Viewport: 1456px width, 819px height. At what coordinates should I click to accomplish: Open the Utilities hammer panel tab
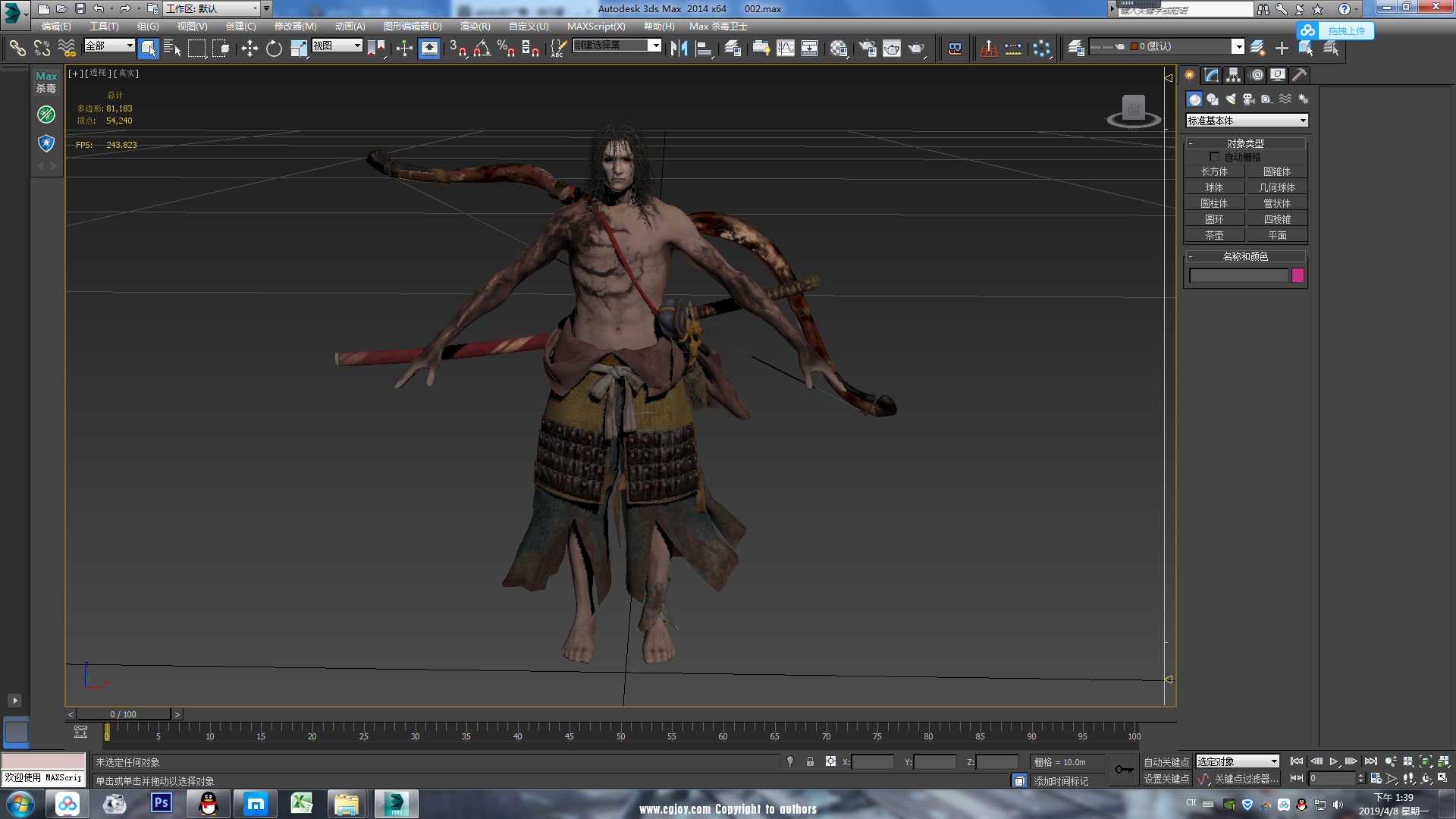point(1300,75)
